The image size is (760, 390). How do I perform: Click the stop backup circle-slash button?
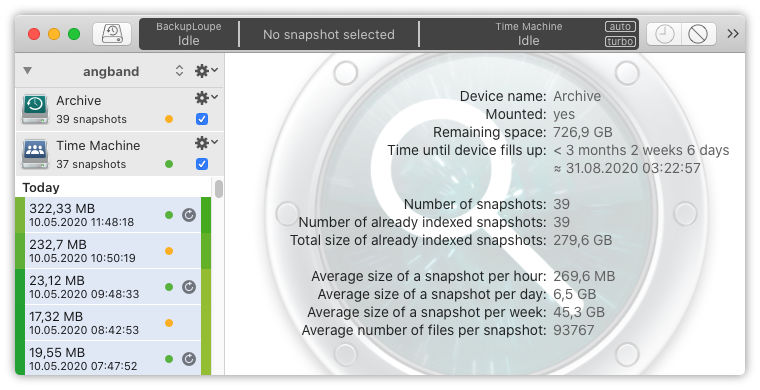[698, 34]
